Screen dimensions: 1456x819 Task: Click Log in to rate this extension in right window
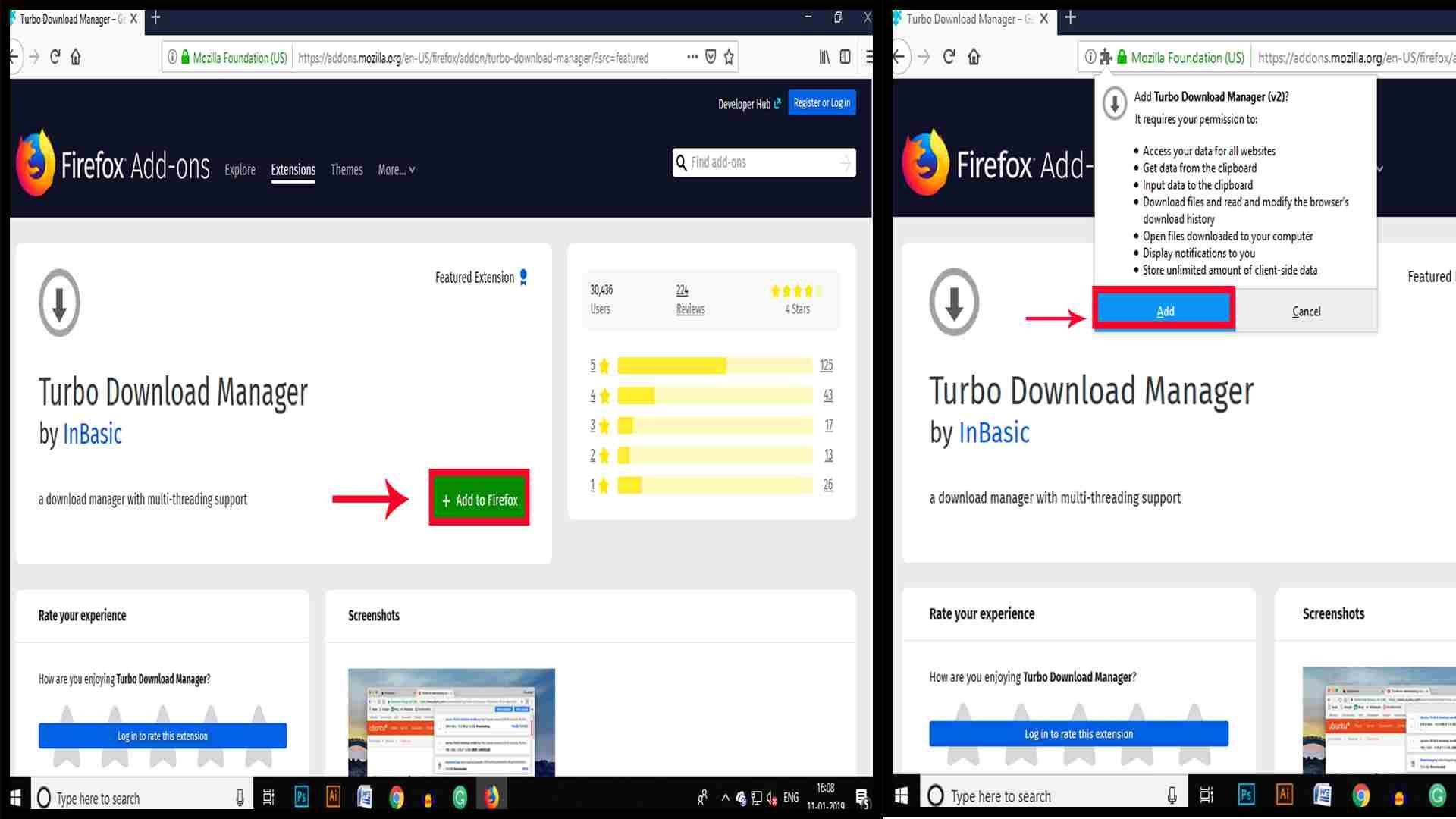pyautogui.click(x=1078, y=733)
